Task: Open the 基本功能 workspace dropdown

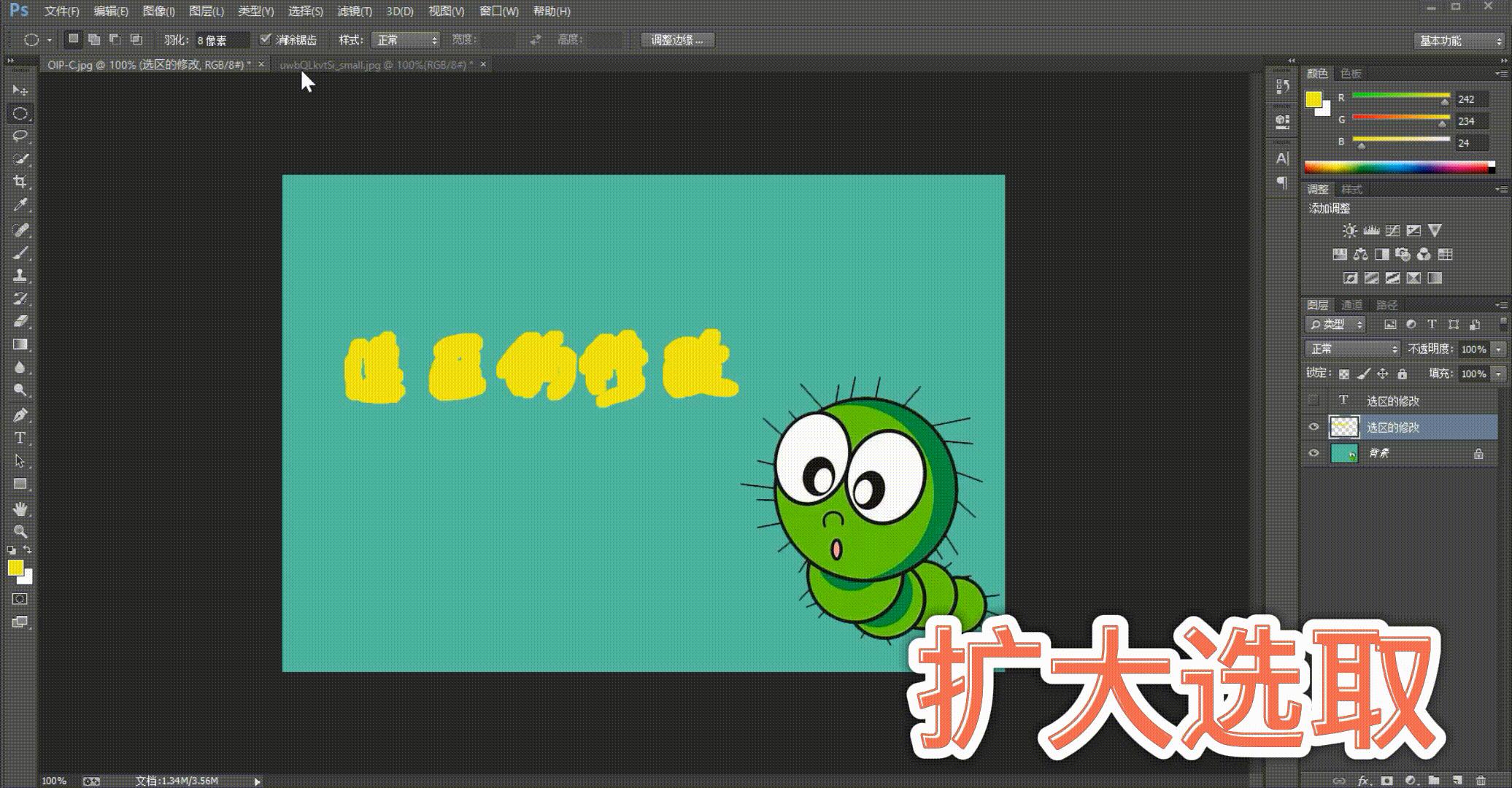Action: pyautogui.click(x=1458, y=41)
